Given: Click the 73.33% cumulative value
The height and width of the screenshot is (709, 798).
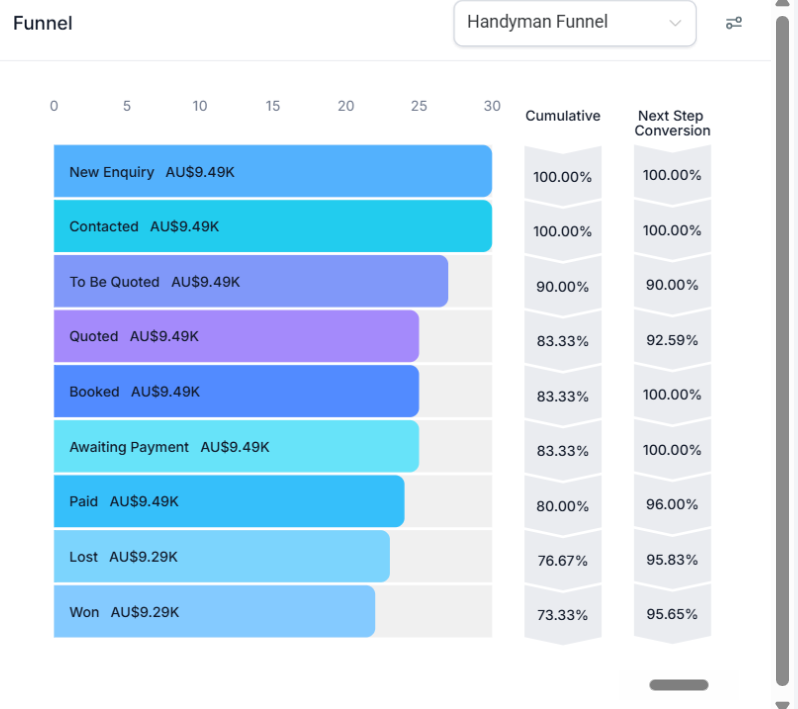Looking at the screenshot, I should (x=562, y=615).
